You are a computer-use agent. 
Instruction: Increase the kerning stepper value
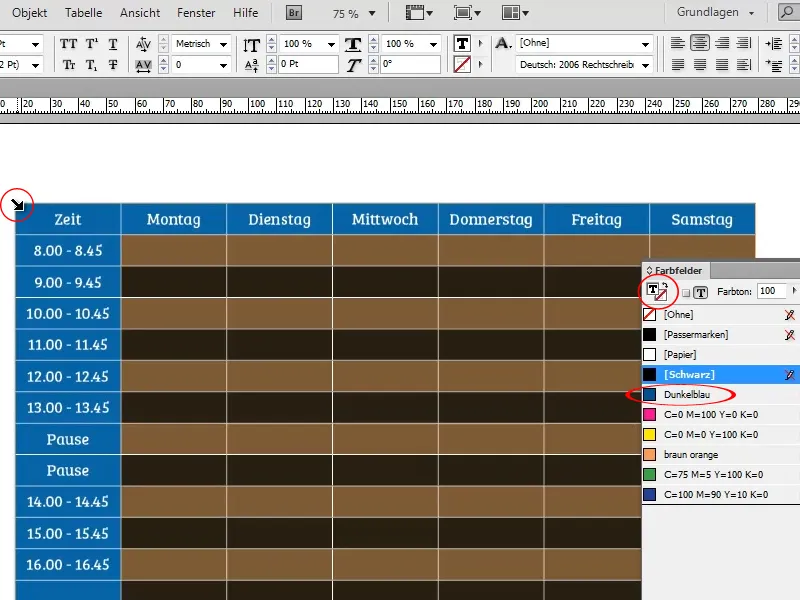point(163,39)
